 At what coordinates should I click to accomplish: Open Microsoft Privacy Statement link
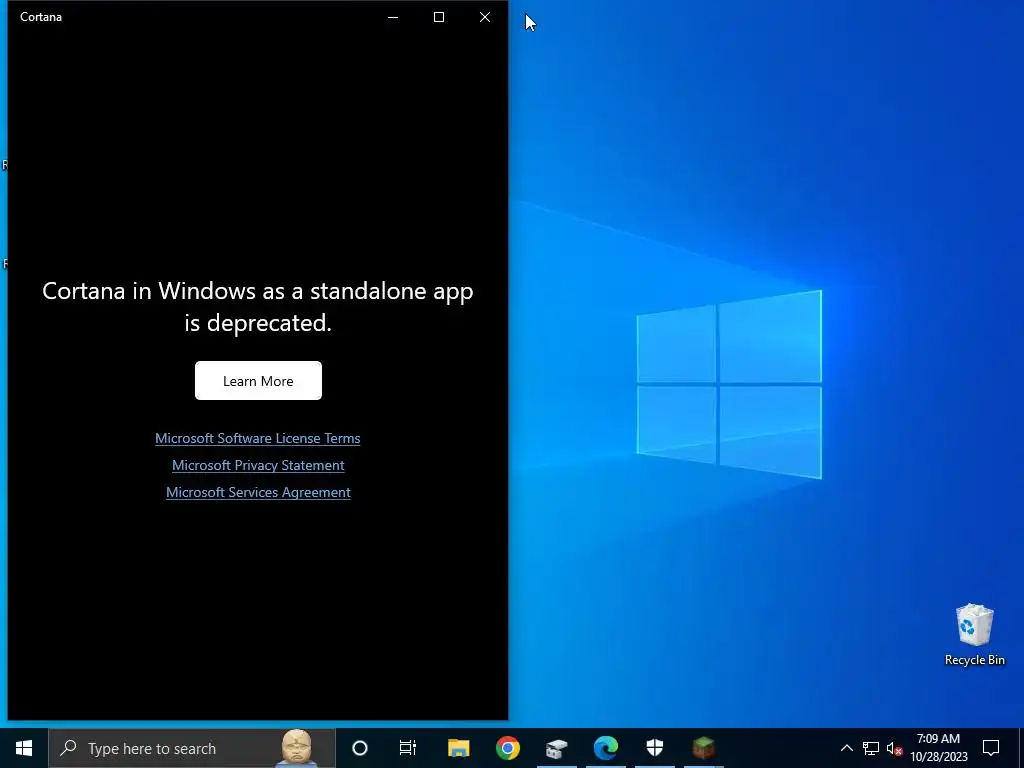point(258,465)
